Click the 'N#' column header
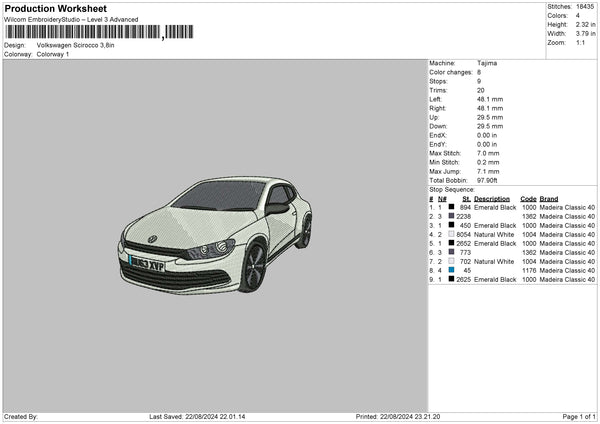The image size is (600, 424). point(442,199)
